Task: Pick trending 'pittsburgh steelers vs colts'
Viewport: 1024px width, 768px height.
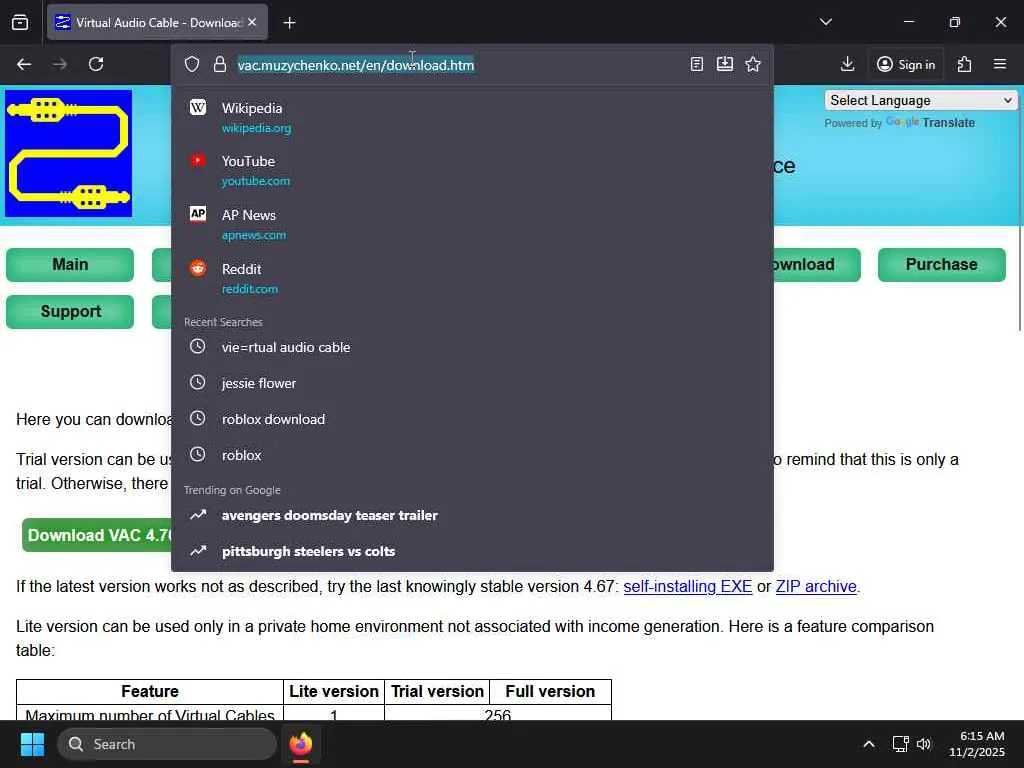Action: (472, 551)
